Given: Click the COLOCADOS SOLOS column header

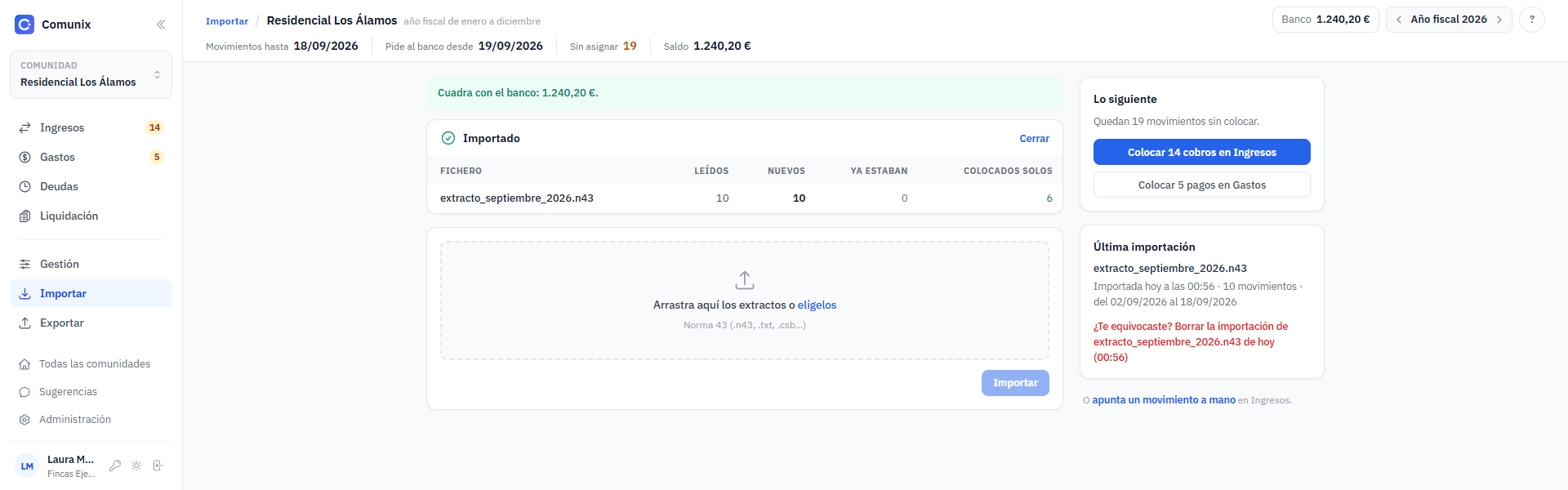Looking at the screenshot, I should pyautogui.click(x=1008, y=171).
